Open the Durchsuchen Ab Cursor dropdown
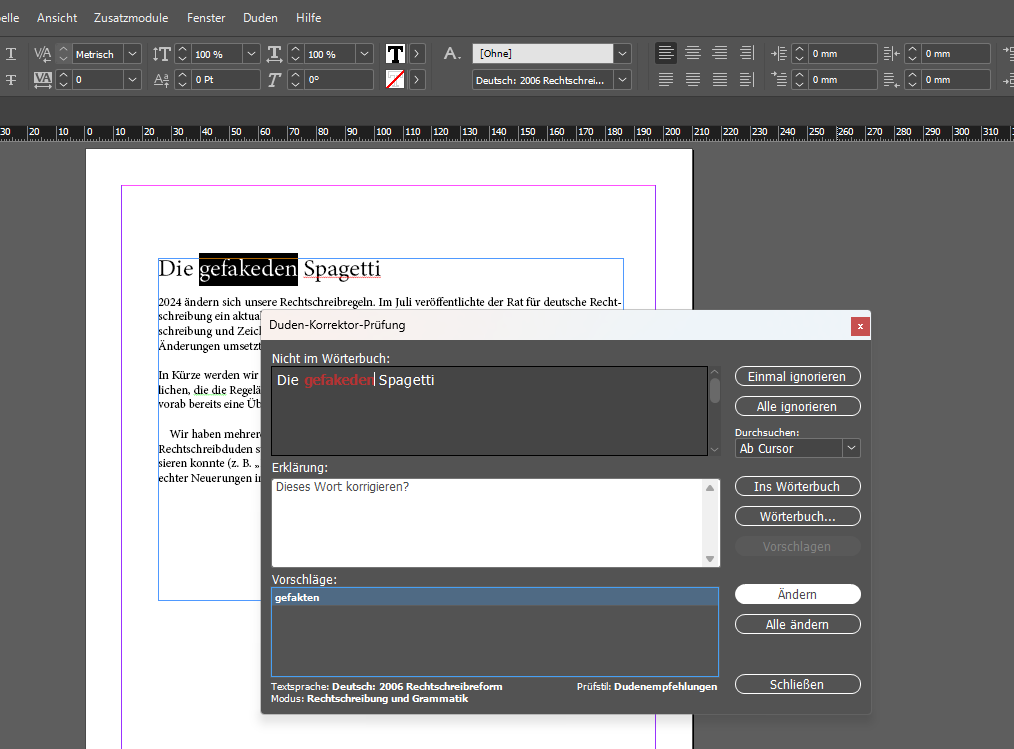Image resolution: width=1014 pixels, height=749 pixels. [x=851, y=448]
